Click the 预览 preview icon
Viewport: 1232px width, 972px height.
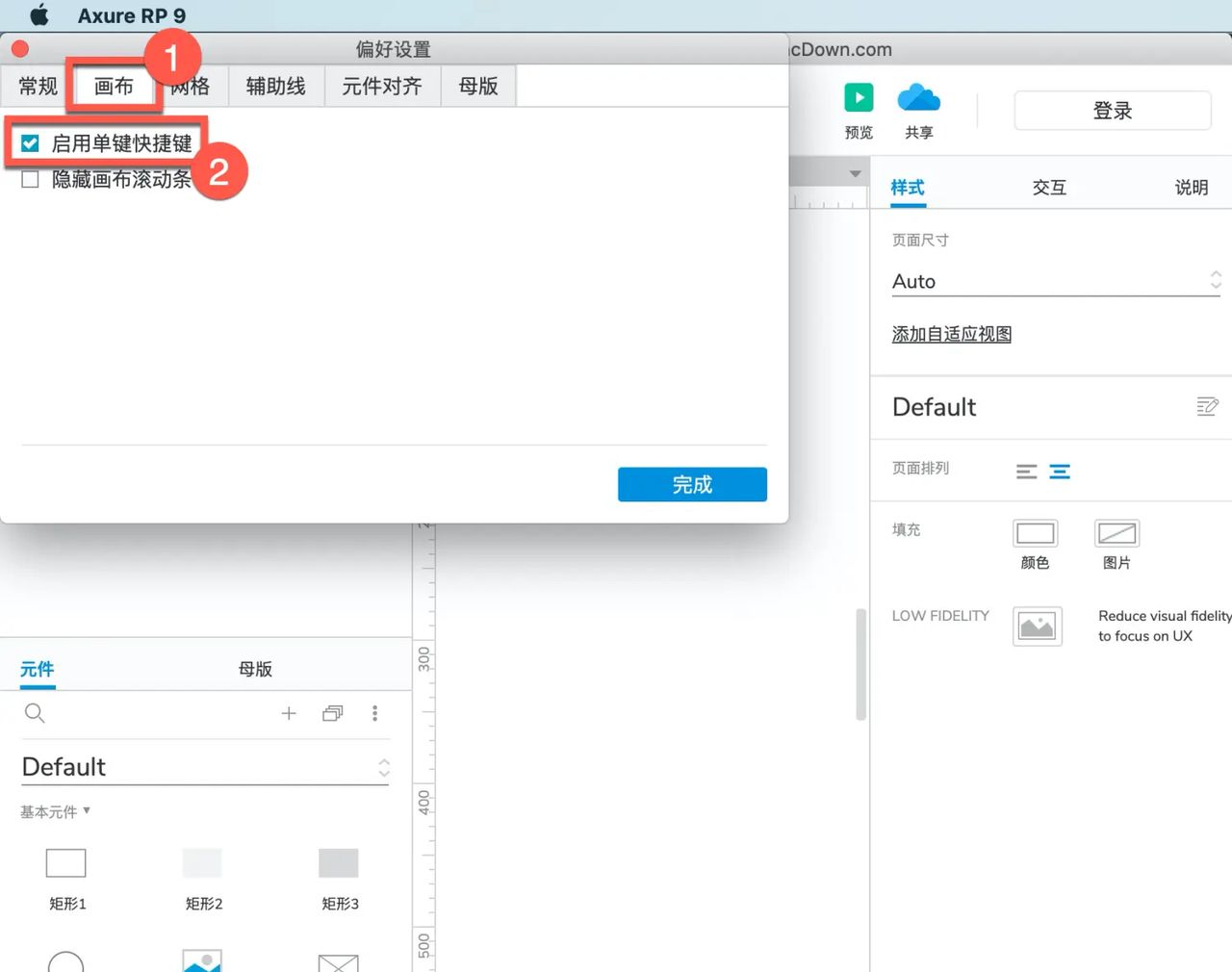coord(858,97)
